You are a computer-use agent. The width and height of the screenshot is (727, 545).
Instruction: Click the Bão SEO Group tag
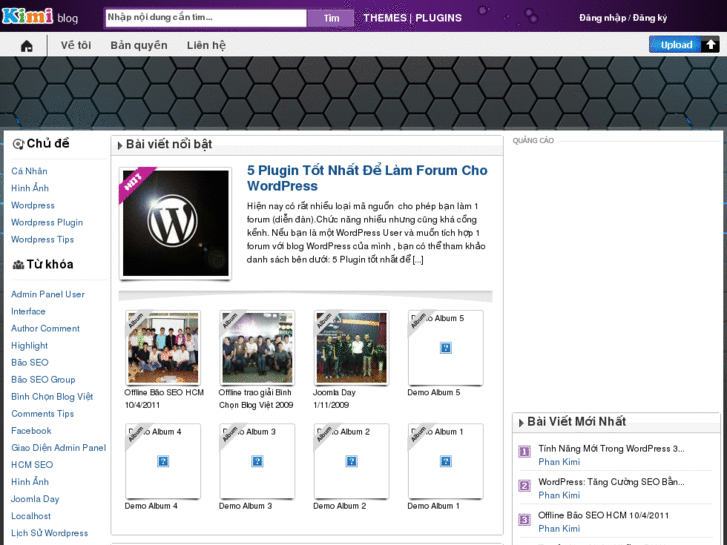pyautogui.click(x=43, y=379)
